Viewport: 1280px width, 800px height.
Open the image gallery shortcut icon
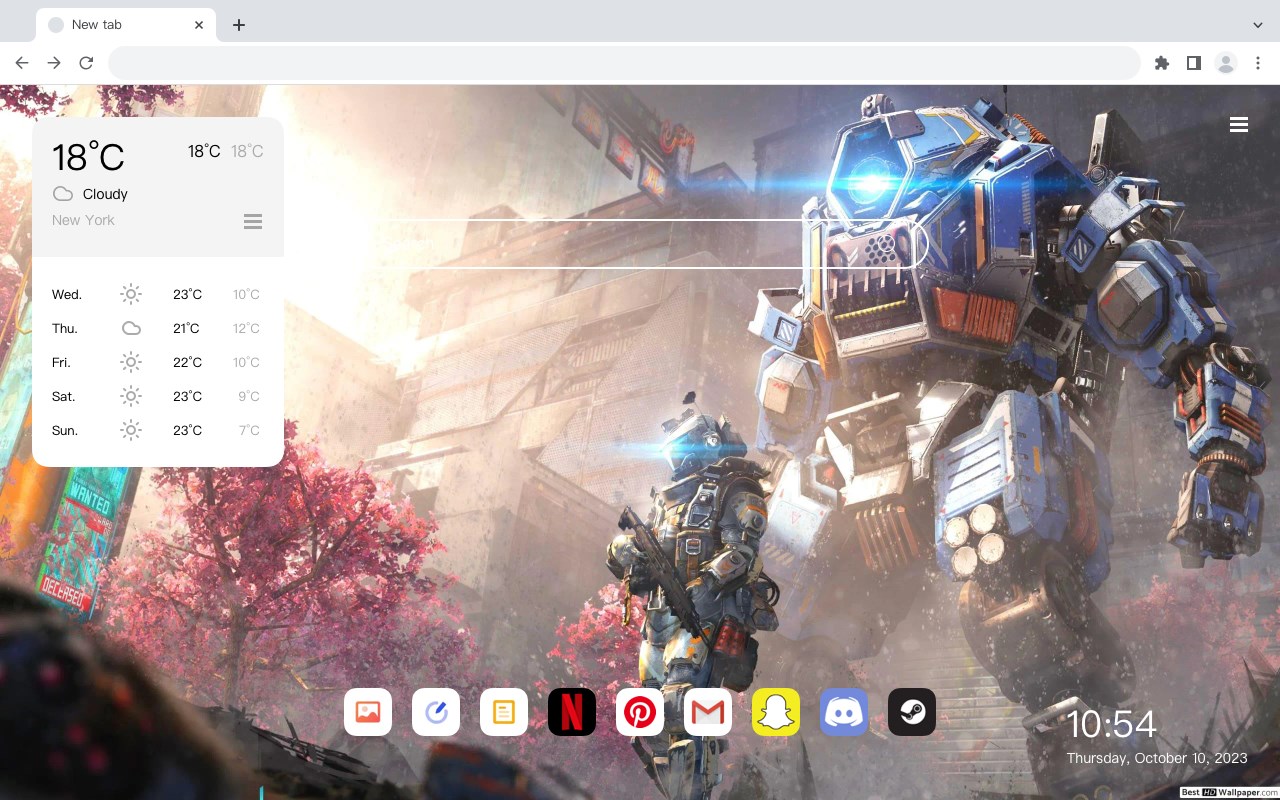pos(368,712)
